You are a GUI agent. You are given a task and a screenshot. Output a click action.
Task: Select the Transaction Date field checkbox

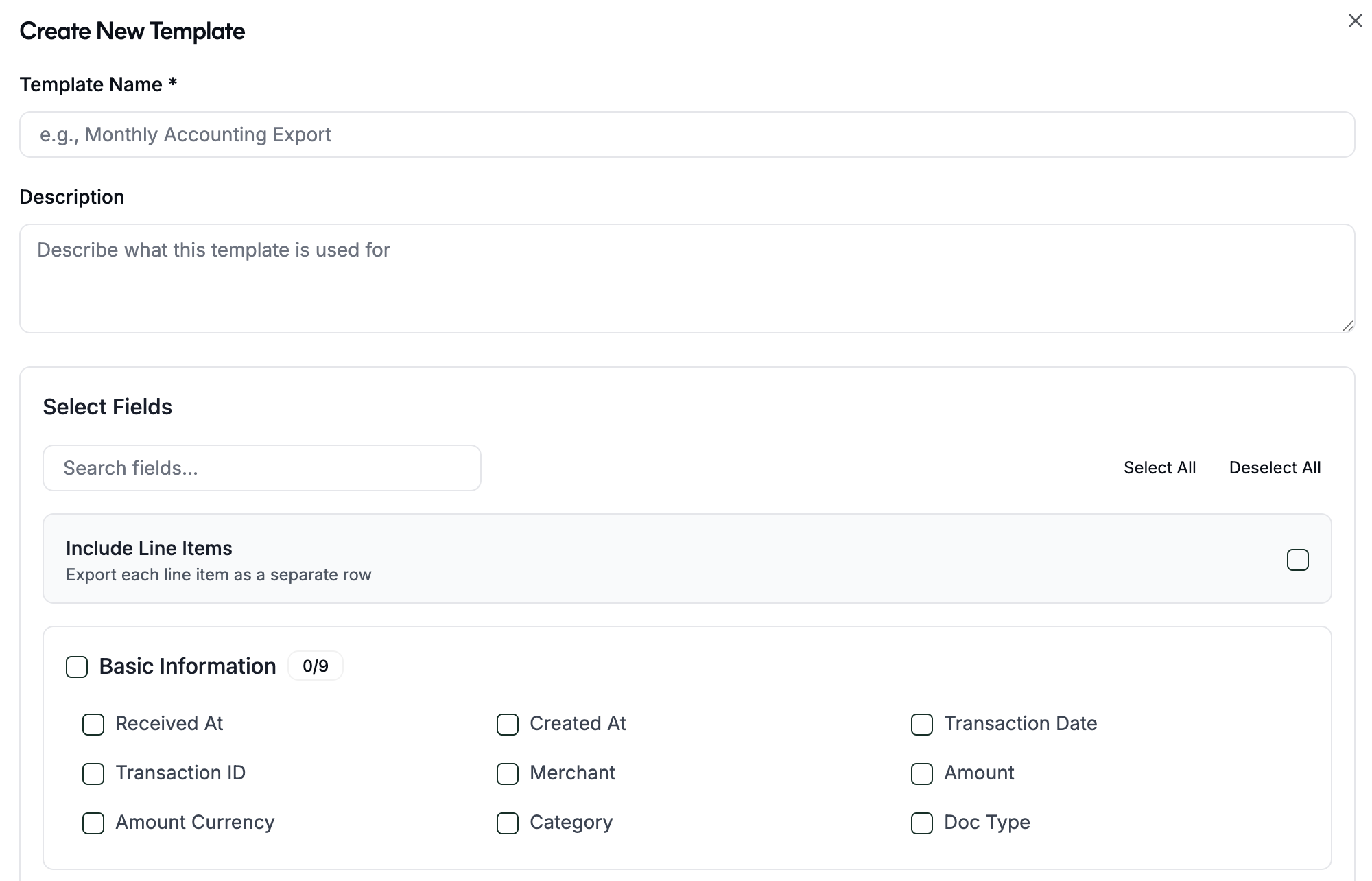pos(922,725)
